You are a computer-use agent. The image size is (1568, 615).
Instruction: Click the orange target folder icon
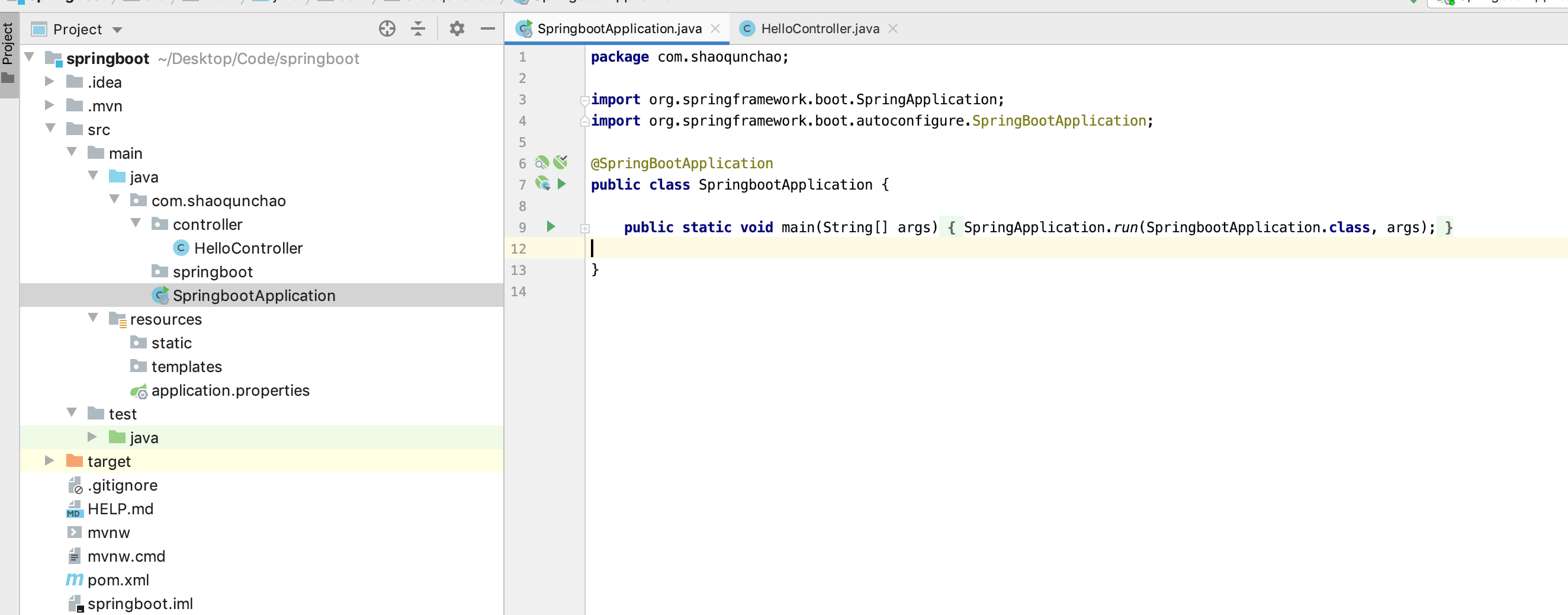tap(74, 460)
